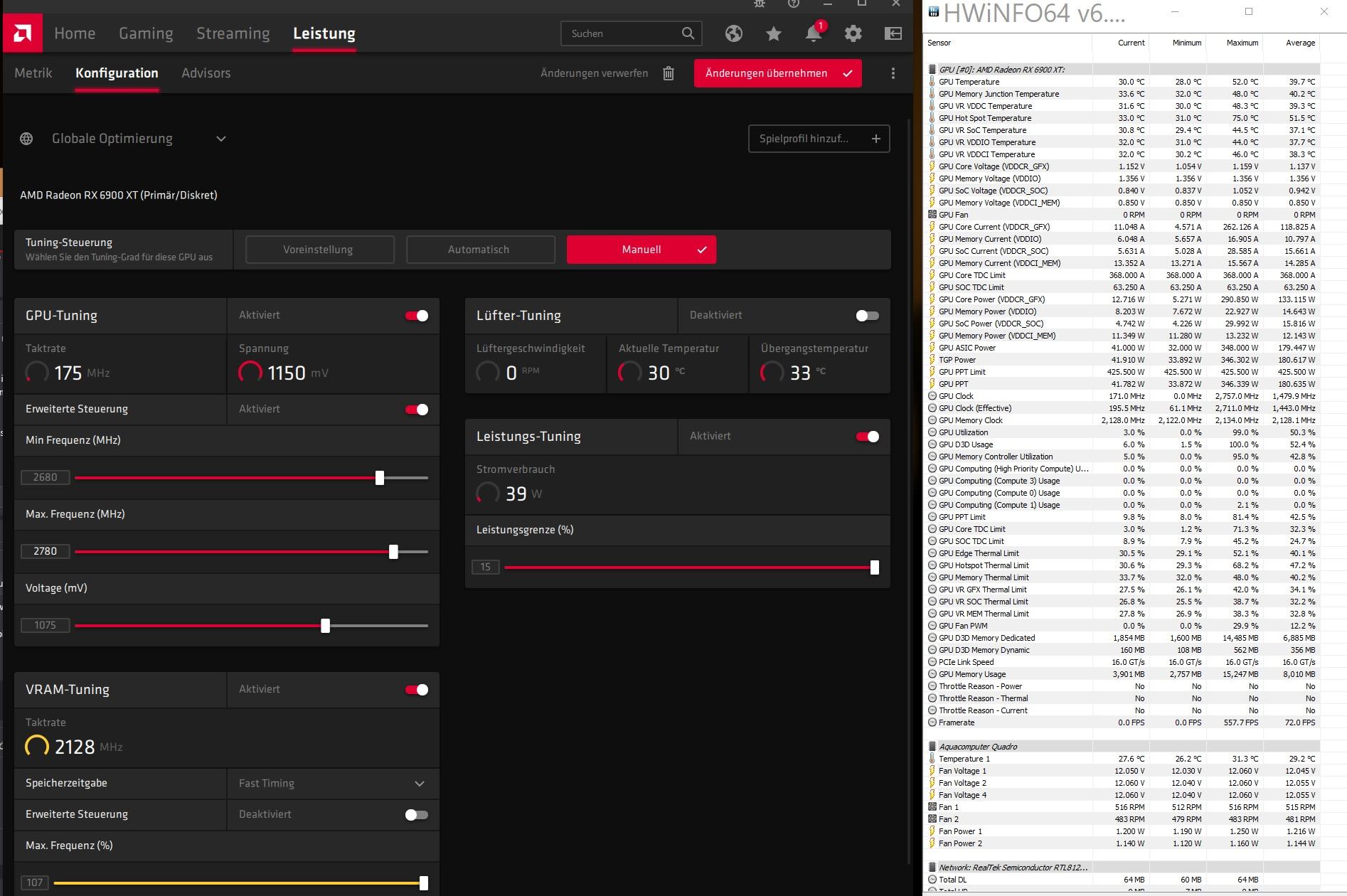The image size is (1347, 896).
Task: Click the search magnifier icon
Action: (x=688, y=33)
